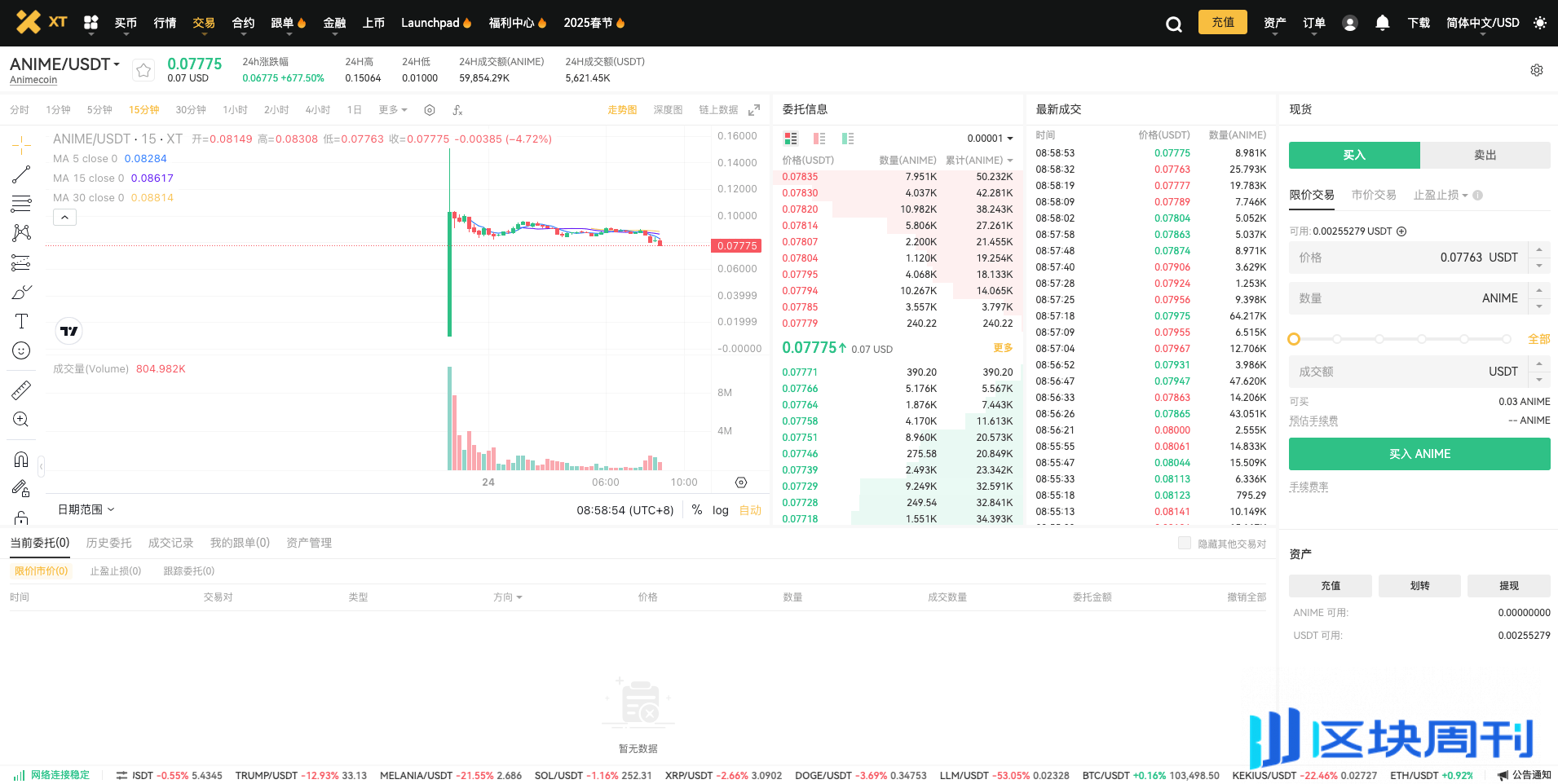Click the amount percentage slider handle

pos(1294,339)
